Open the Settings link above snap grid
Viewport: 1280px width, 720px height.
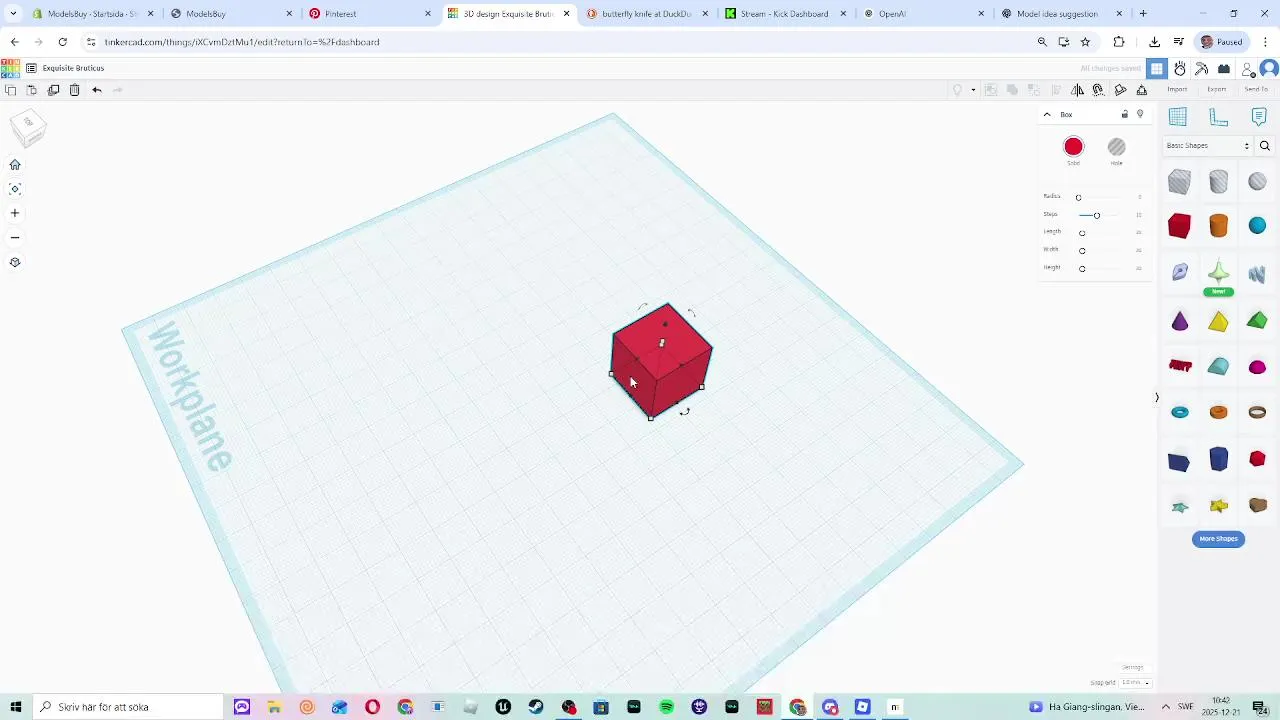(x=1132, y=667)
